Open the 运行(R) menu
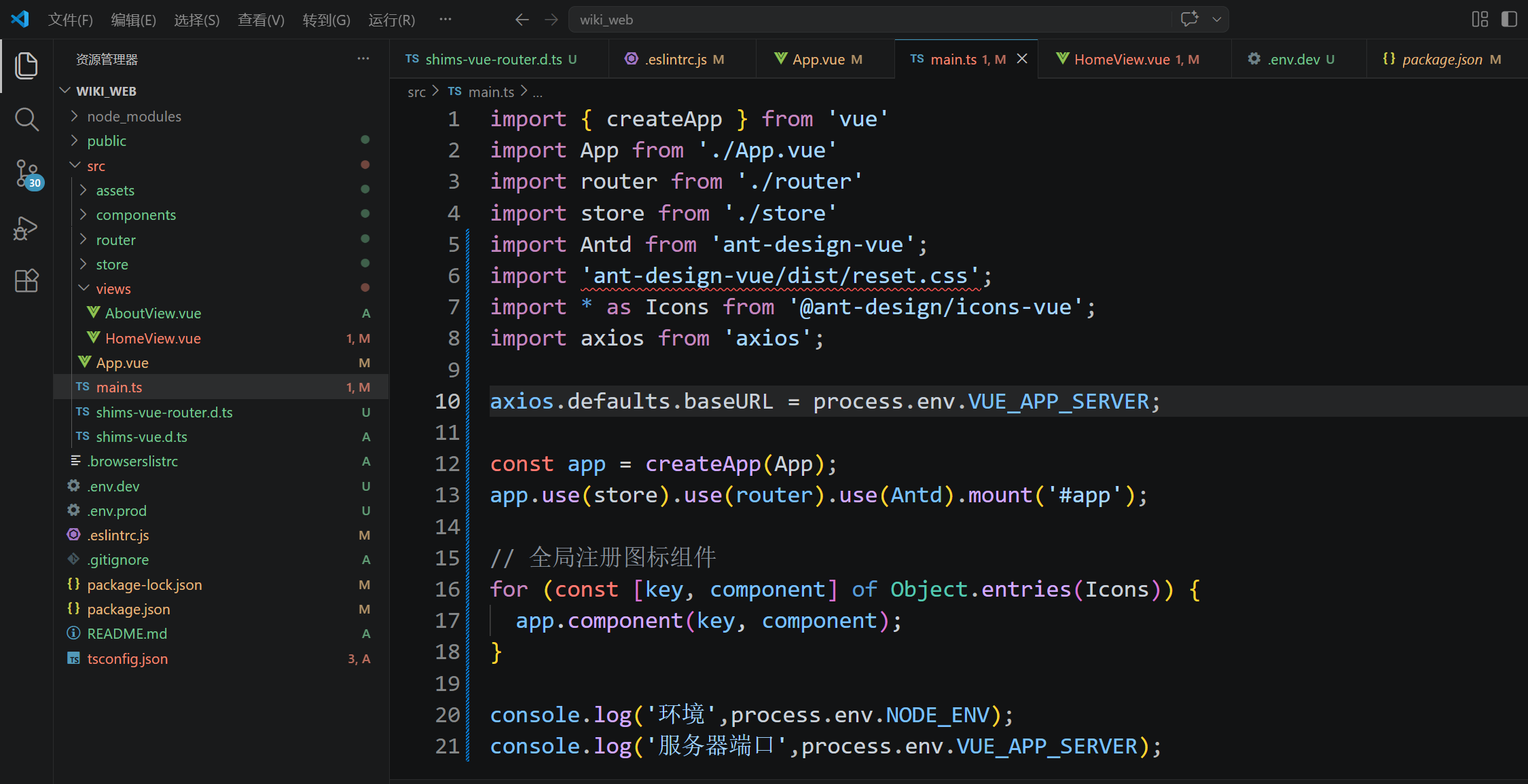 pos(392,20)
